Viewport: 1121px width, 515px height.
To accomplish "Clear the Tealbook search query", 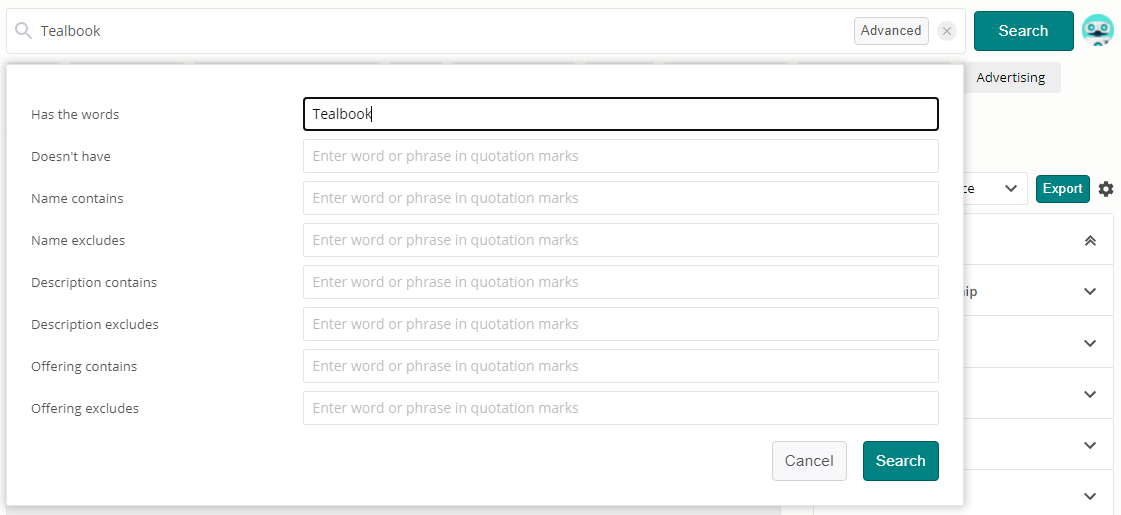I will click(x=947, y=31).
